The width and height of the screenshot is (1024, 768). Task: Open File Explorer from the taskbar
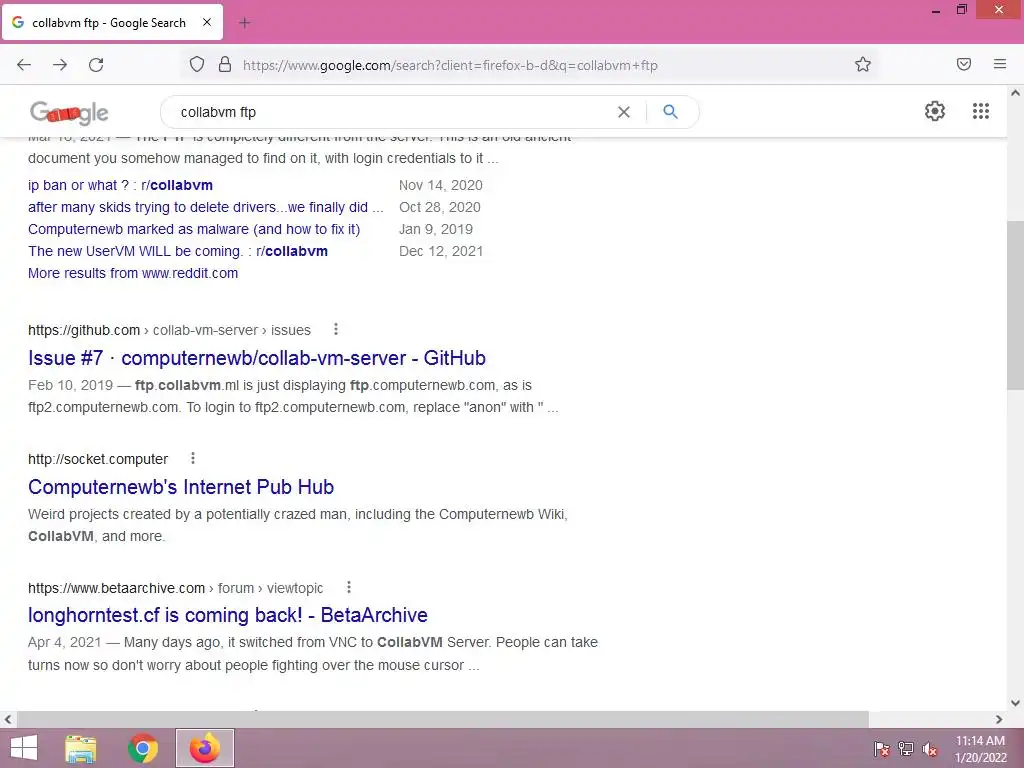click(81, 748)
